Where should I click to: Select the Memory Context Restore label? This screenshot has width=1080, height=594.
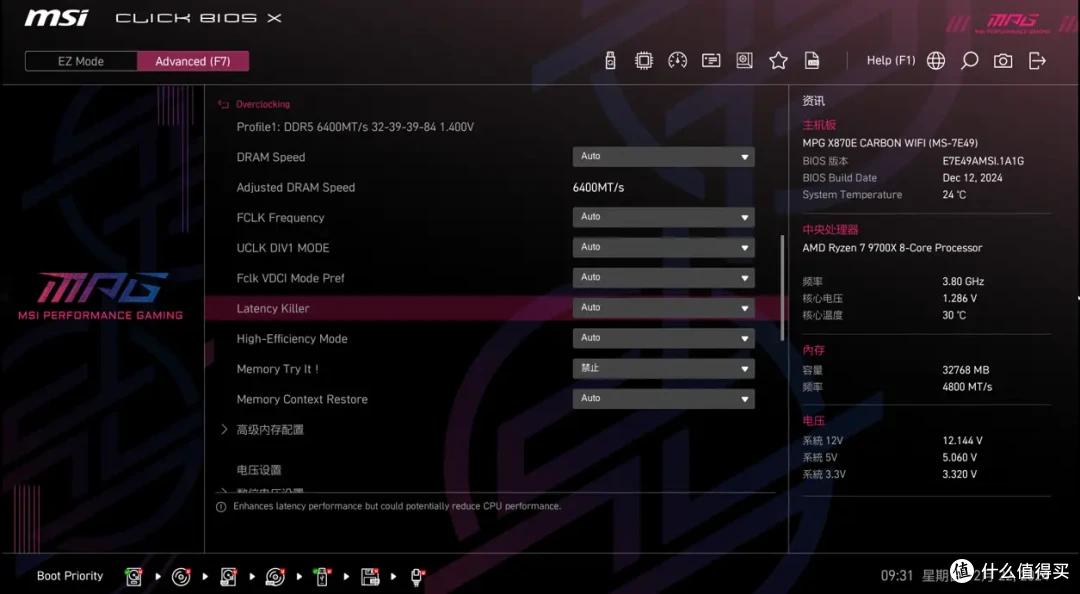point(302,400)
